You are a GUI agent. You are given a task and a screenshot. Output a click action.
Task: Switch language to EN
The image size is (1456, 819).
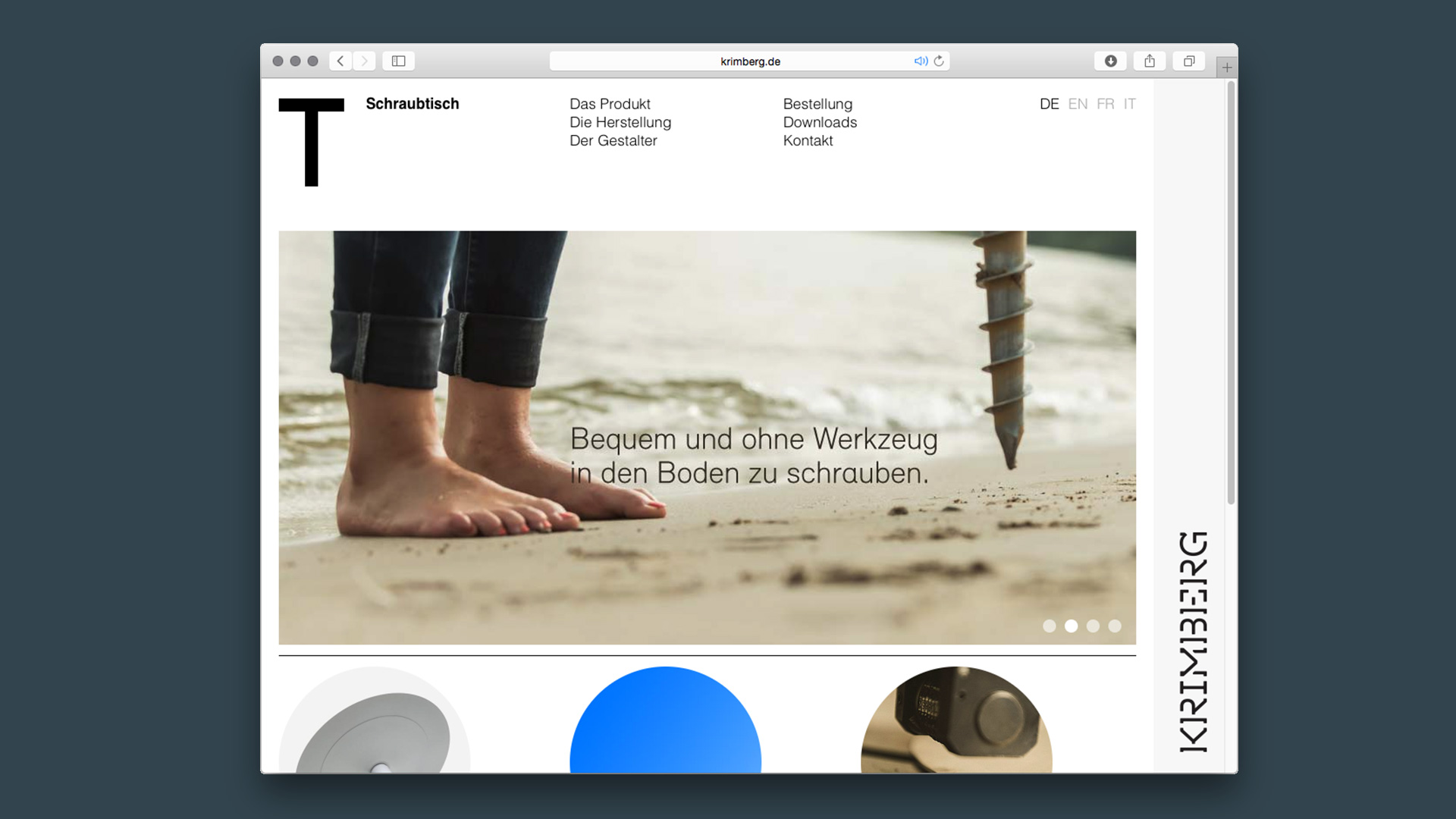[x=1078, y=104]
